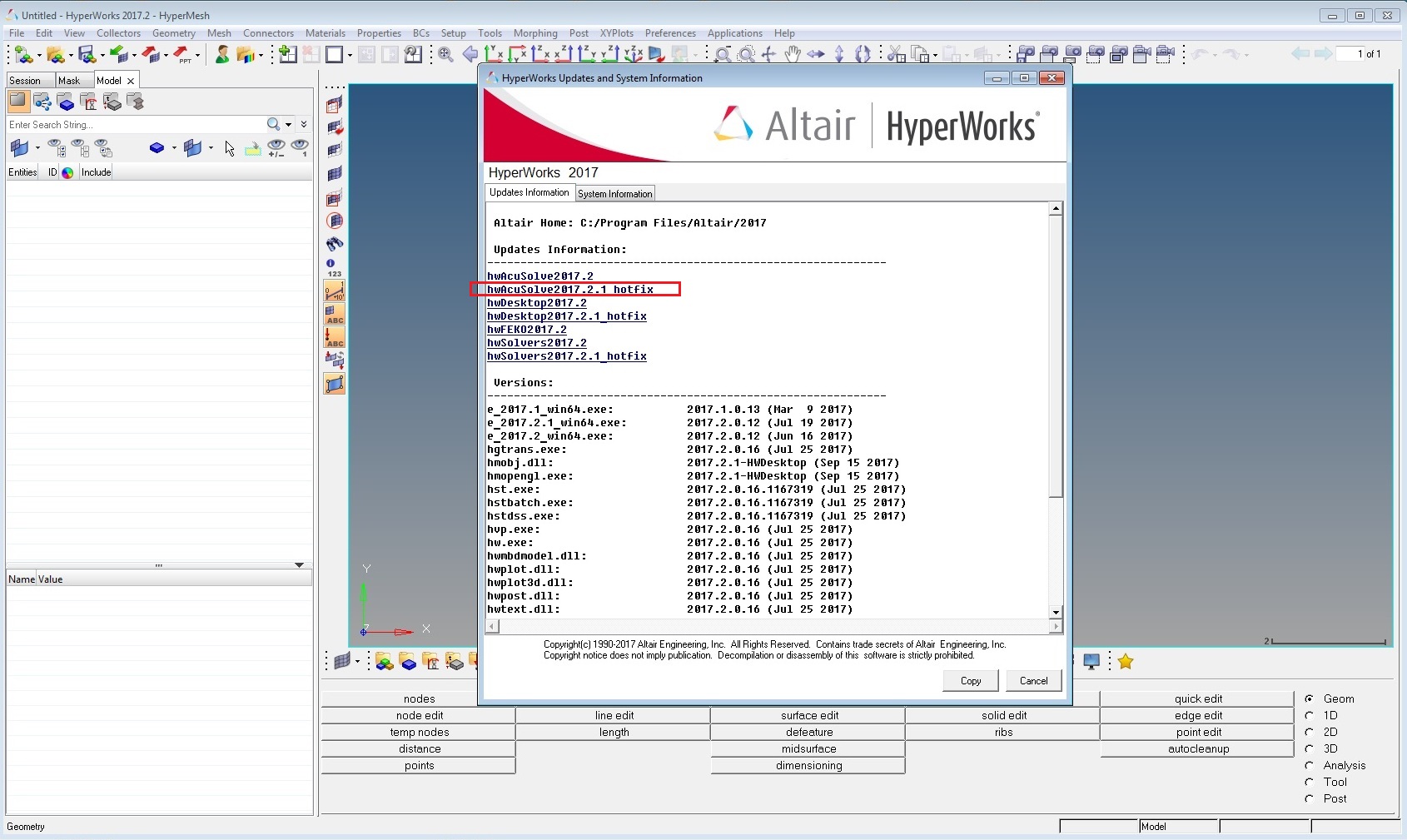Select the Post radio button
The image size is (1407, 840).
coord(1310,798)
